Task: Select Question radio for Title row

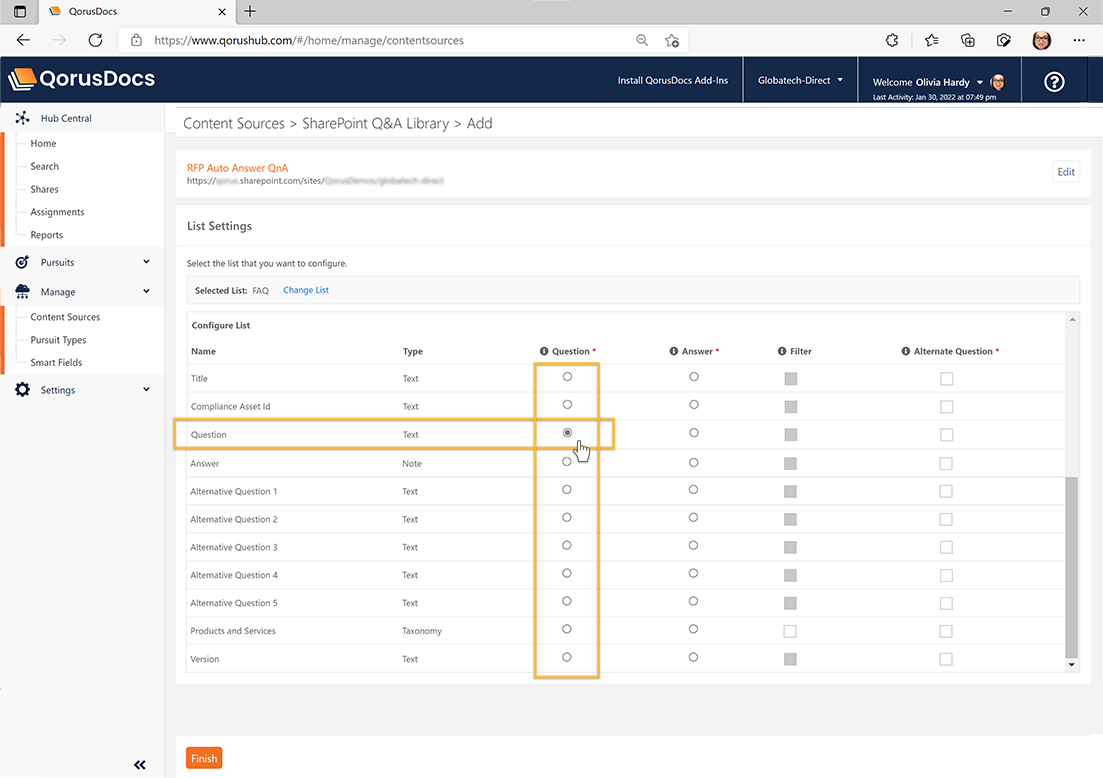Action: pos(567,377)
